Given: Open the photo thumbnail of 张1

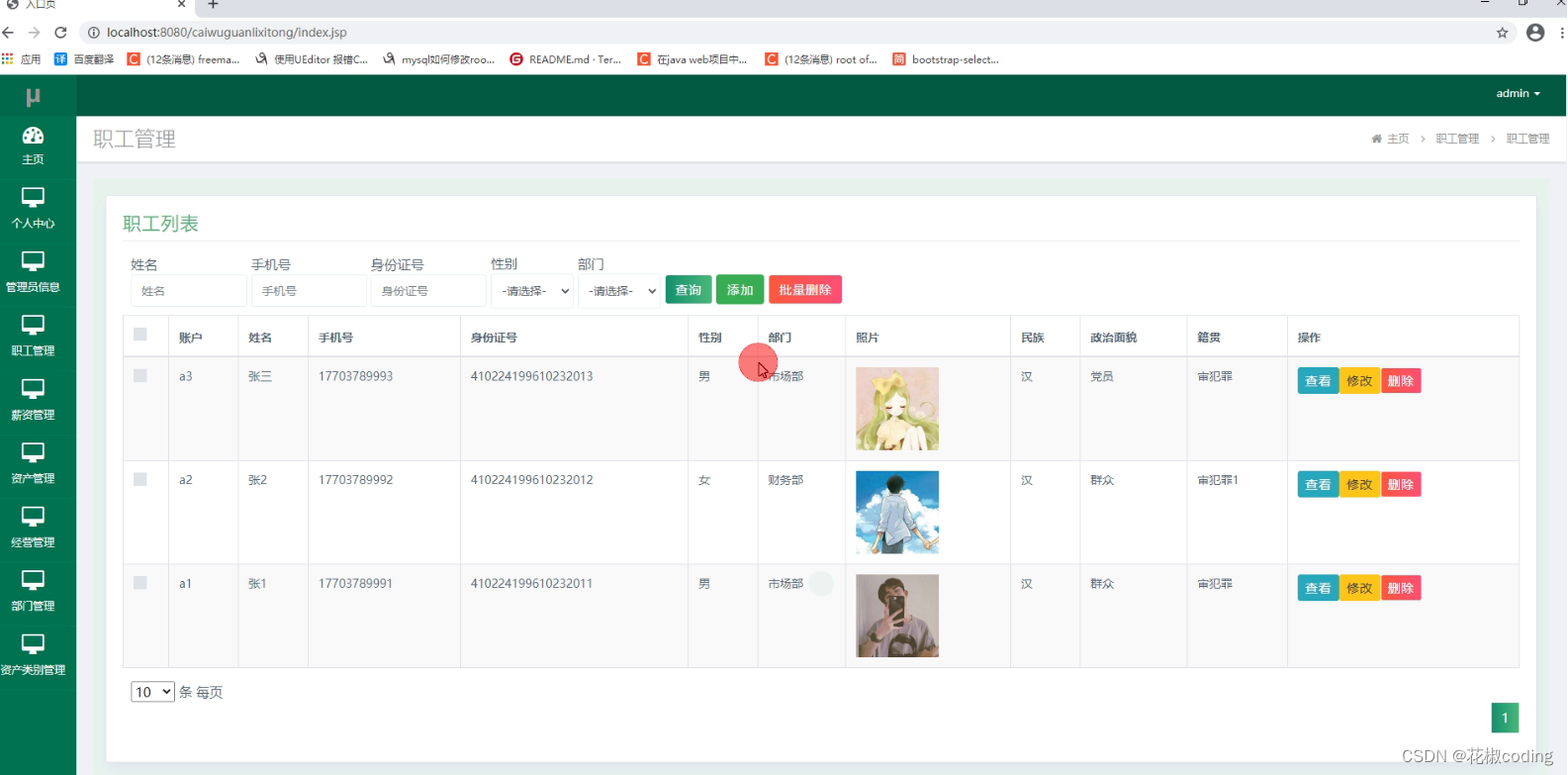Looking at the screenshot, I should [897, 616].
